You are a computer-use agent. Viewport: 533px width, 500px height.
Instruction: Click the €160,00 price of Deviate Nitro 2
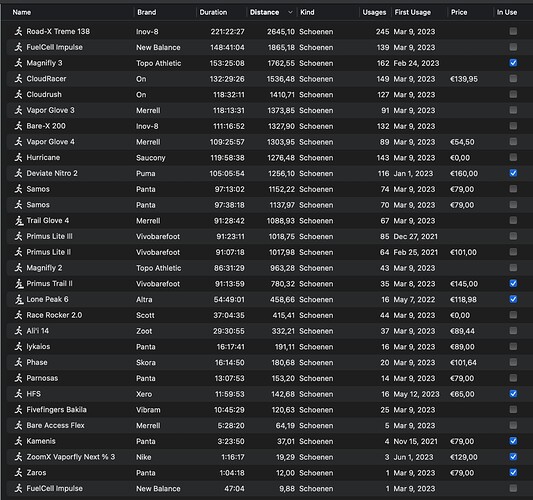tap(464, 173)
